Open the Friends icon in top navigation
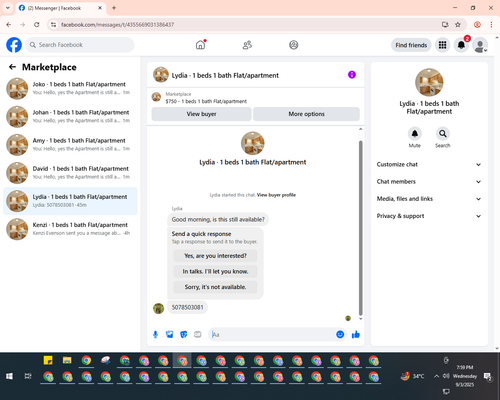 coord(247,45)
